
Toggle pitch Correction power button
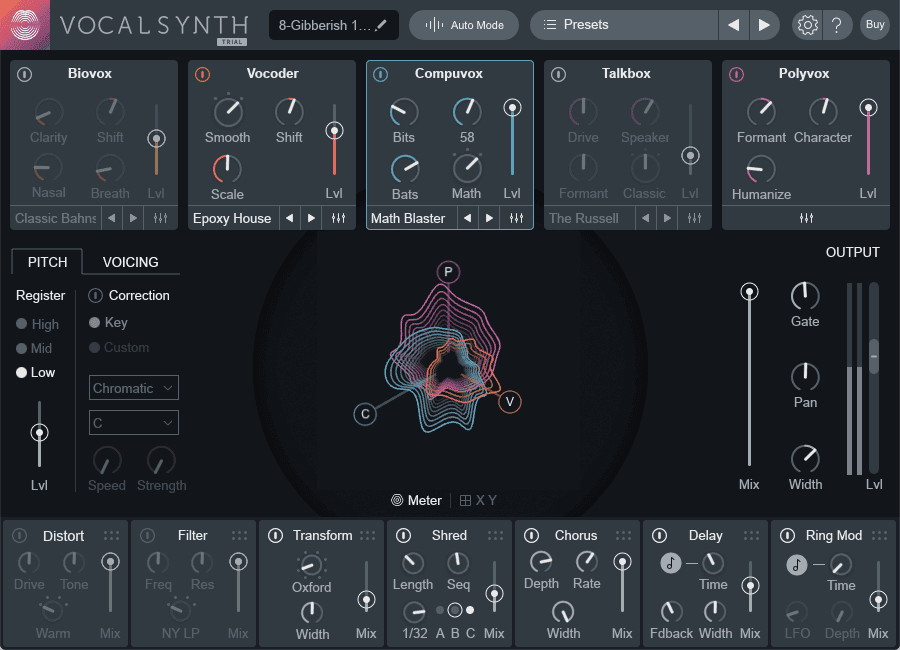pyautogui.click(x=95, y=295)
